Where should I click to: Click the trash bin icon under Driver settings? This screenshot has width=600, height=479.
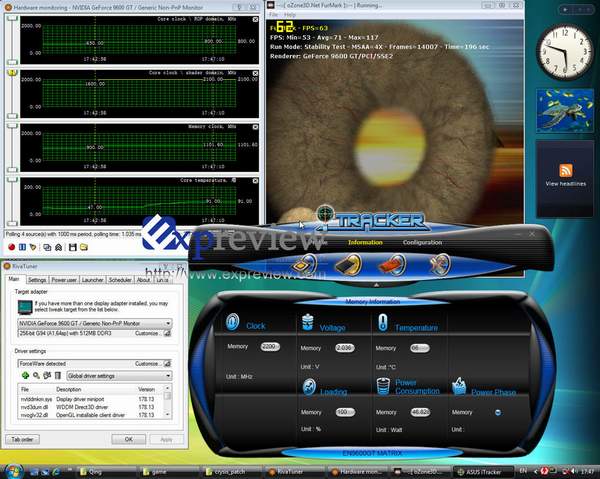pyautogui.click(x=58, y=375)
